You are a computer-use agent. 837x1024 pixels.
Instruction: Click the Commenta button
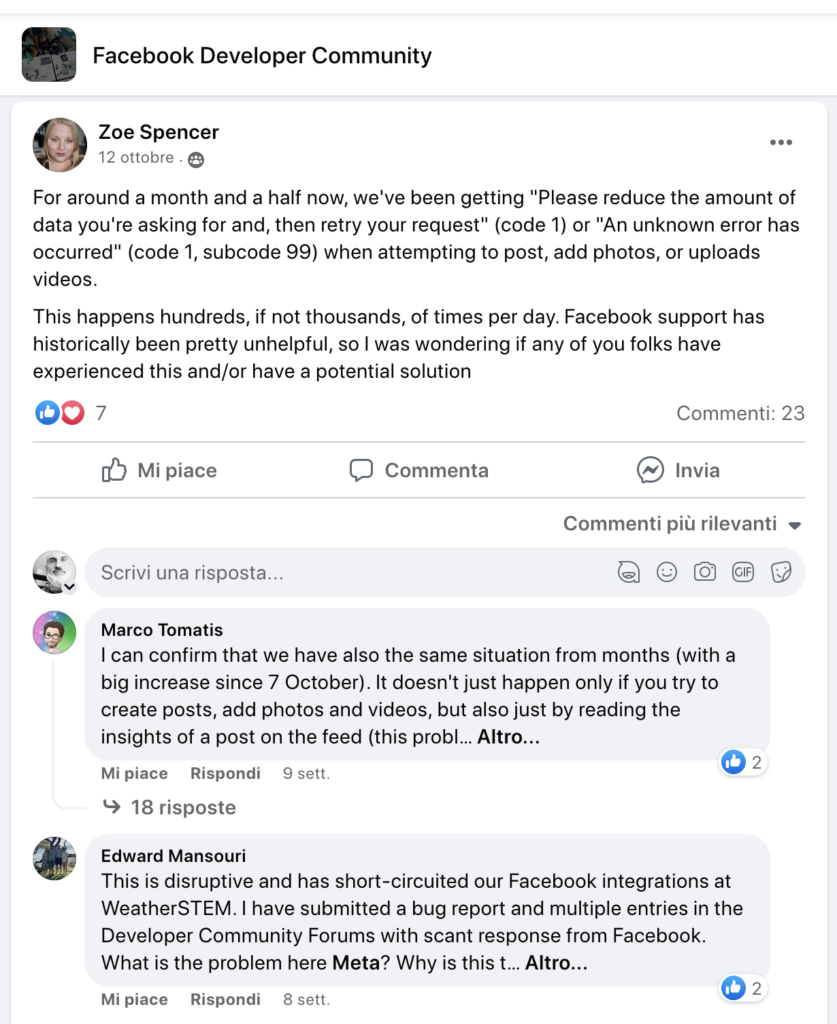coord(419,470)
